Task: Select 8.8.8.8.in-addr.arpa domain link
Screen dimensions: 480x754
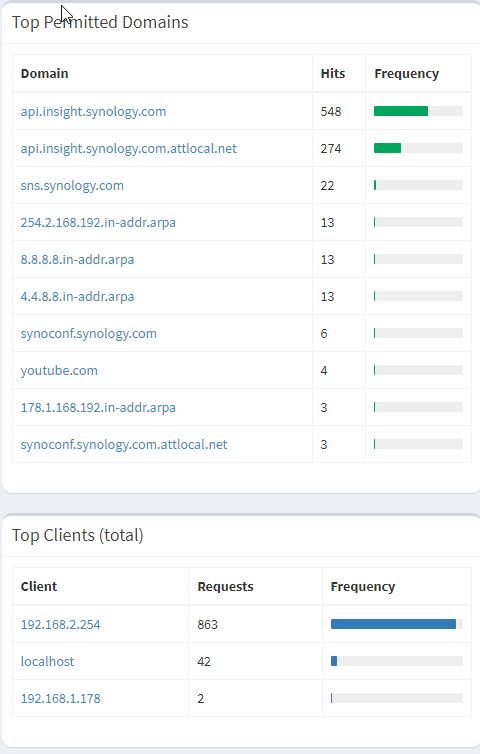Action: point(77,259)
